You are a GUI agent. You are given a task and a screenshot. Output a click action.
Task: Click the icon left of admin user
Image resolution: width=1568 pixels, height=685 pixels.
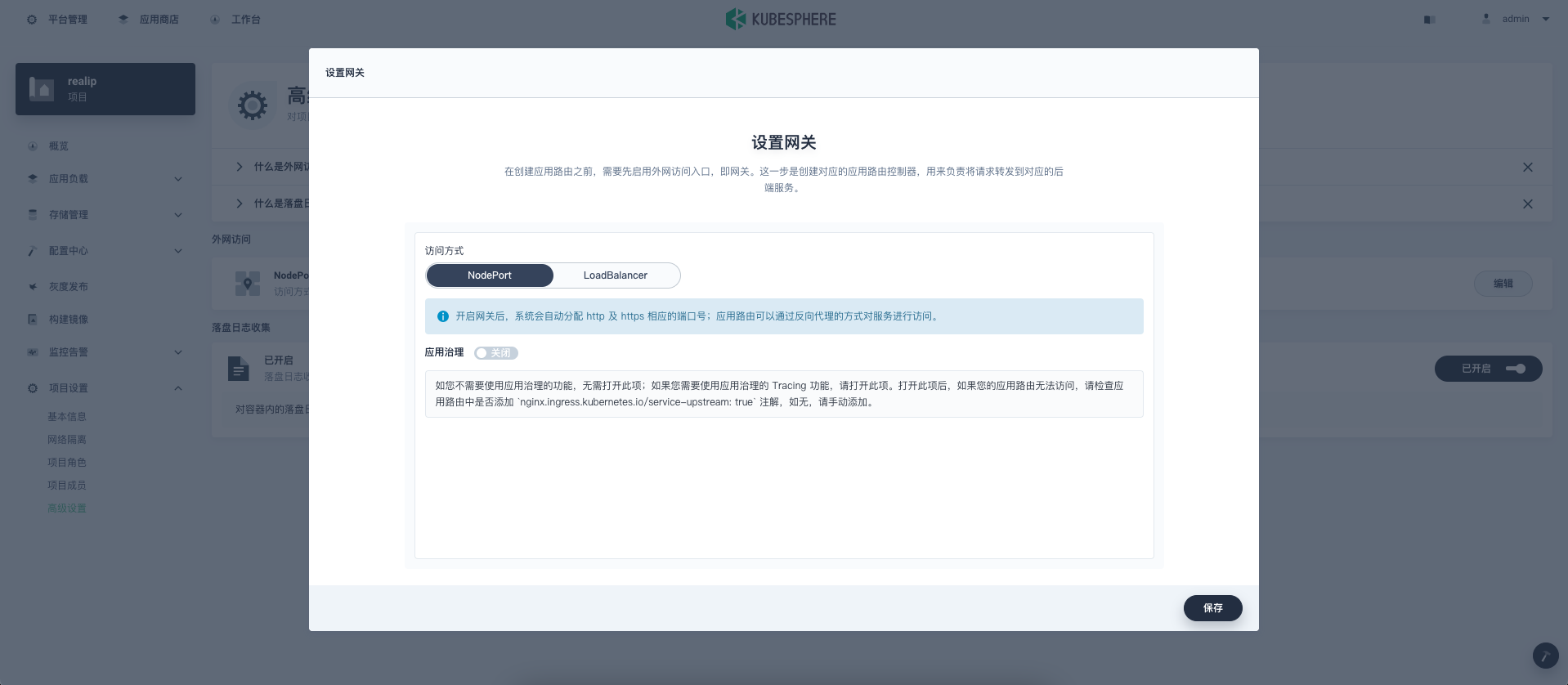1429,20
